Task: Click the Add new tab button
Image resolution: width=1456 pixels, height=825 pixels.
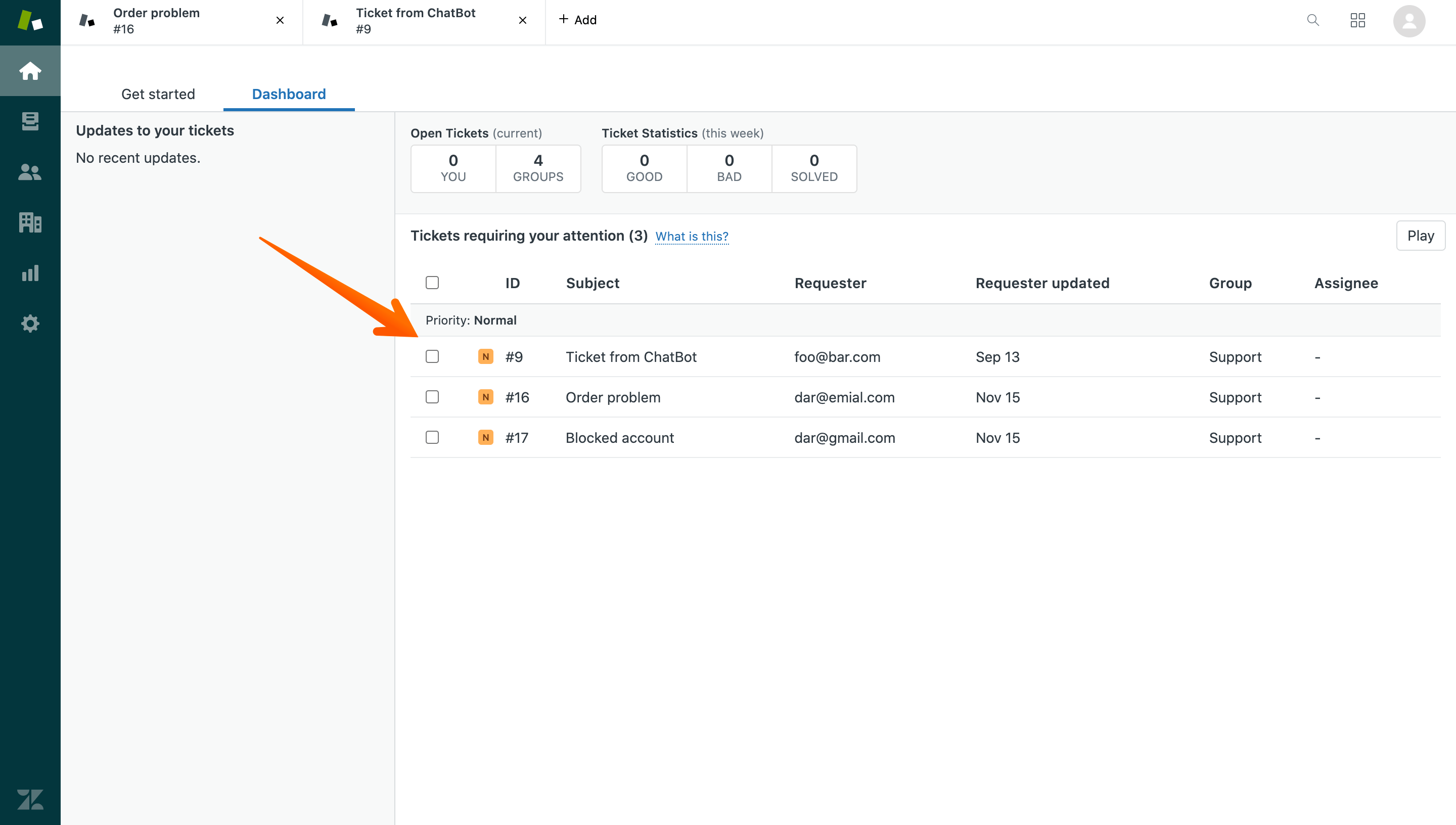Action: [577, 20]
